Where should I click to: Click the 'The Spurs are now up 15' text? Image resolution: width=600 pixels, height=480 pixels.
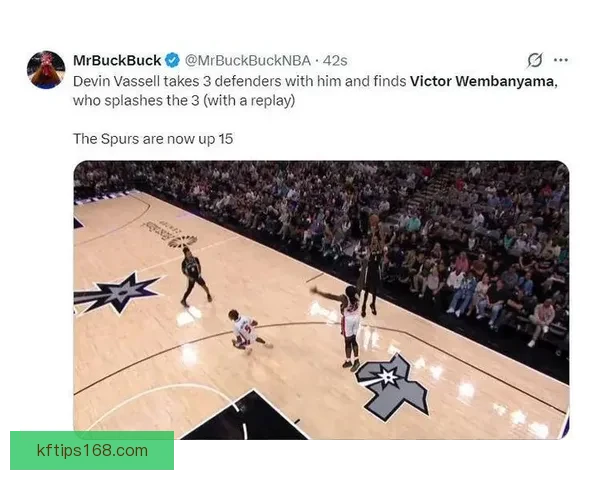coord(153,139)
